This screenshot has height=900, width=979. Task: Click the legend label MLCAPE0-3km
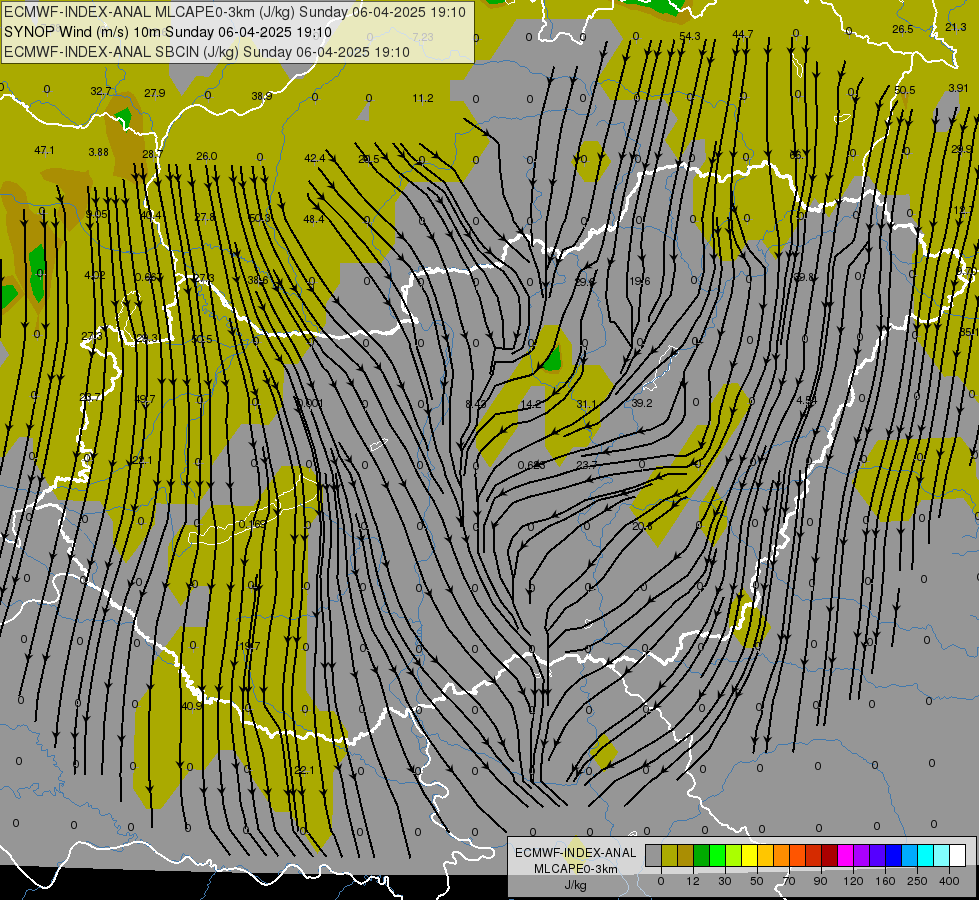(x=575, y=869)
